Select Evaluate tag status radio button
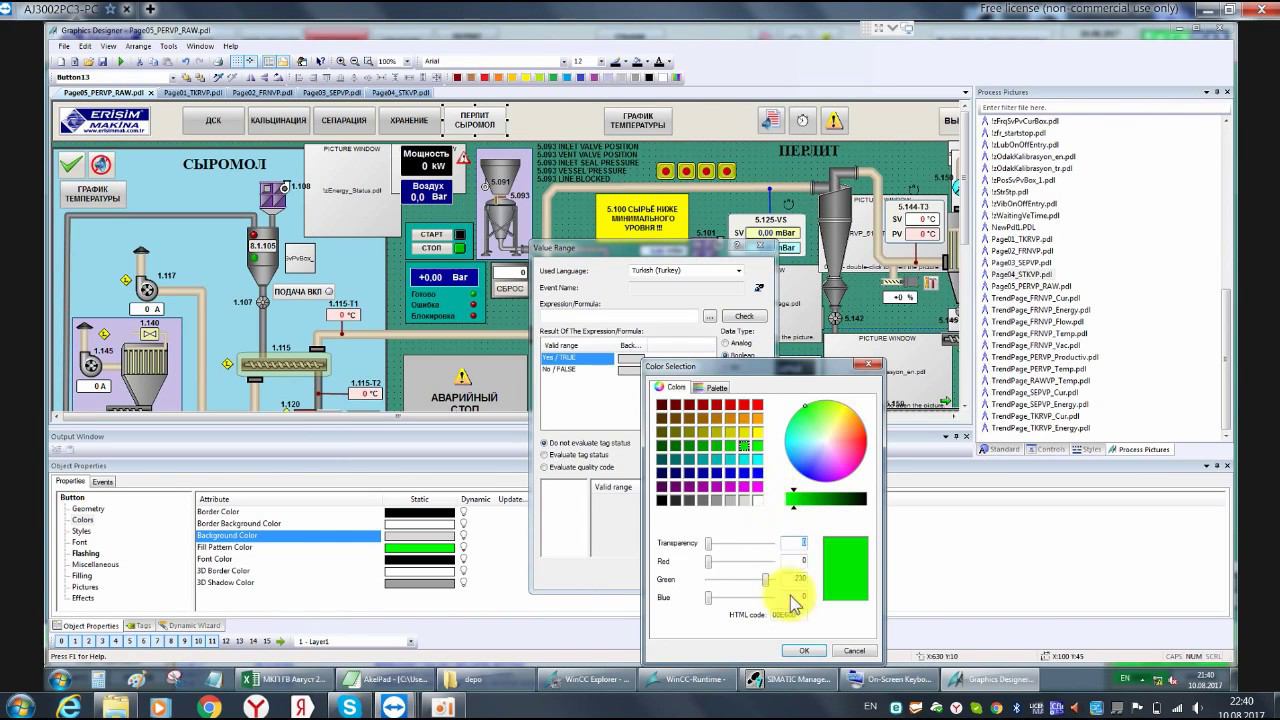Image resolution: width=1280 pixels, height=720 pixels. point(544,455)
